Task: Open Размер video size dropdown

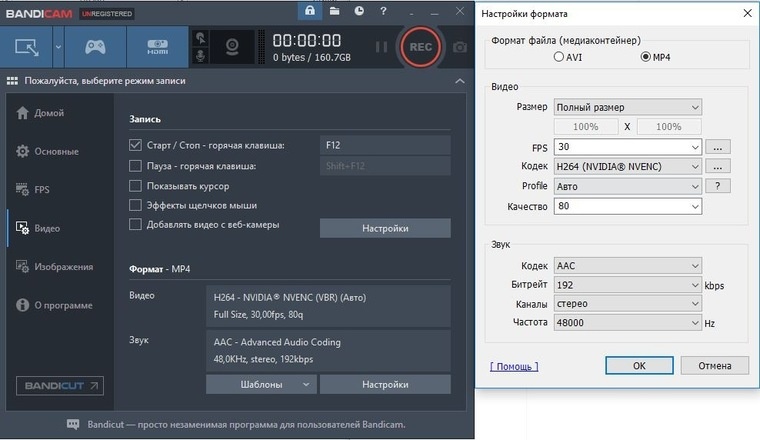Action: point(628,107)
